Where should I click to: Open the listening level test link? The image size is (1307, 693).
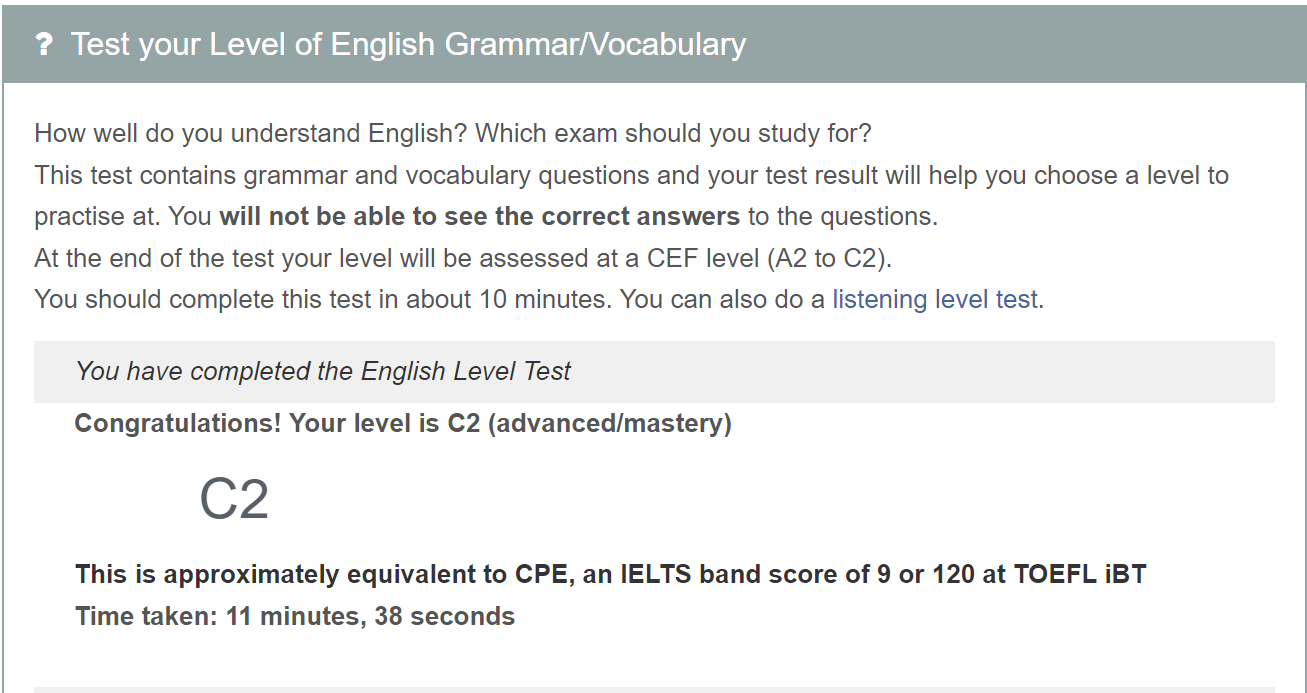(935, 299)
